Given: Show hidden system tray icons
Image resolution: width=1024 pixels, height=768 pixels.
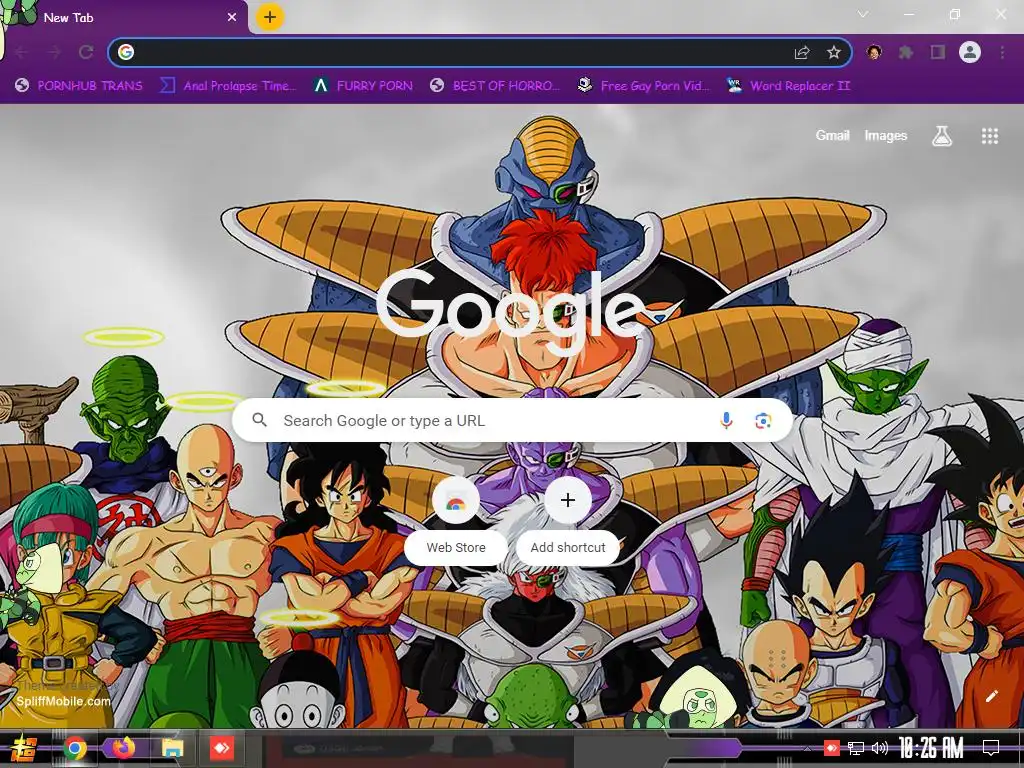Looking at the screenshot, I should (x=808, y=748).
